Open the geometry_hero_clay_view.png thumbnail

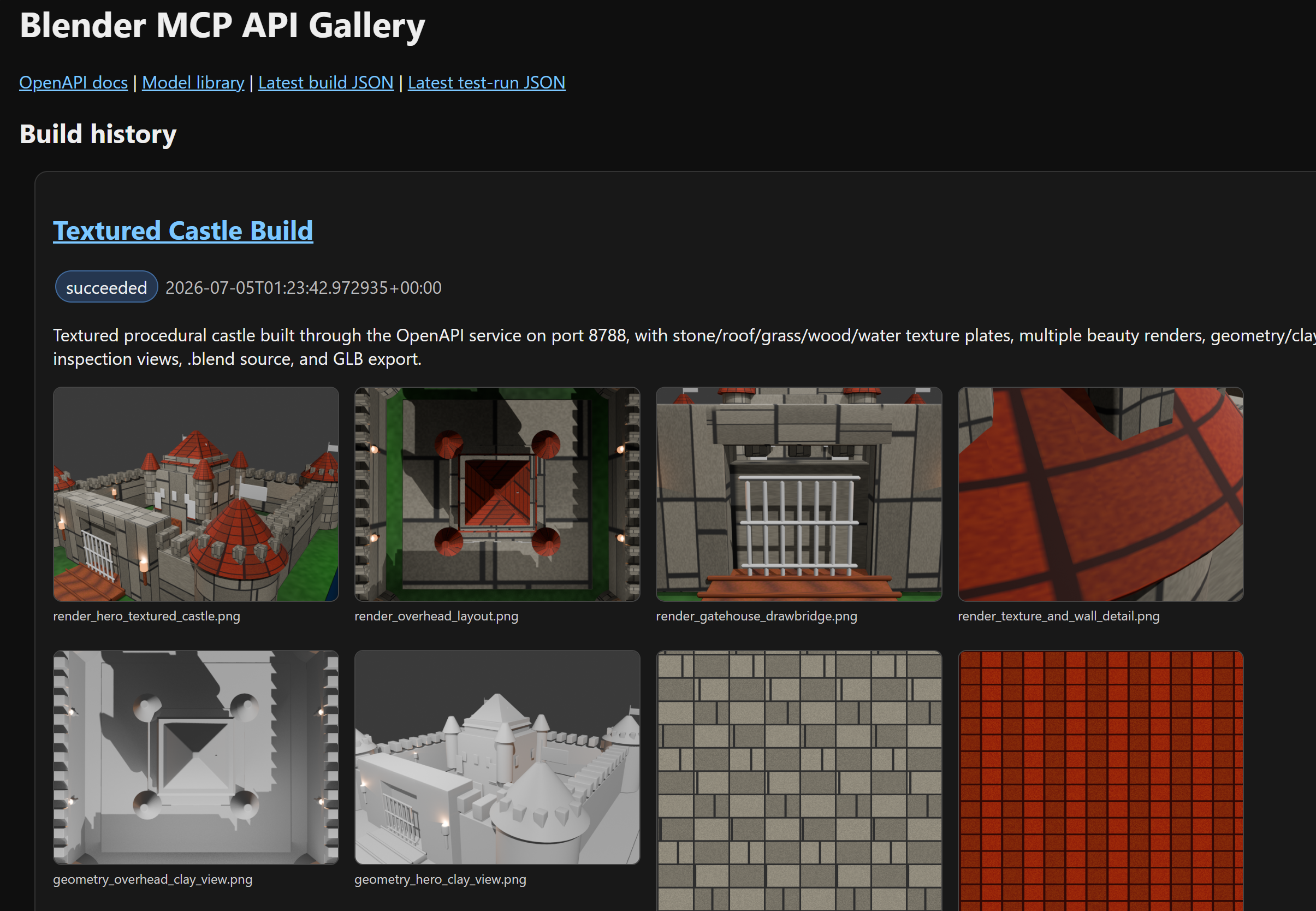pos(497,758)
